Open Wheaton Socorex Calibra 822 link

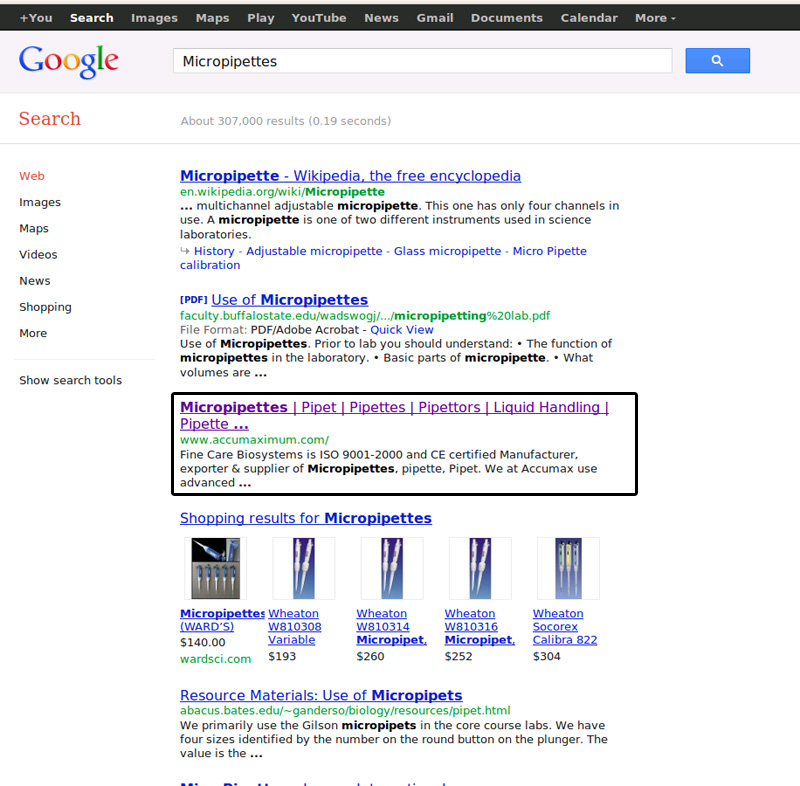click(565, 627)
